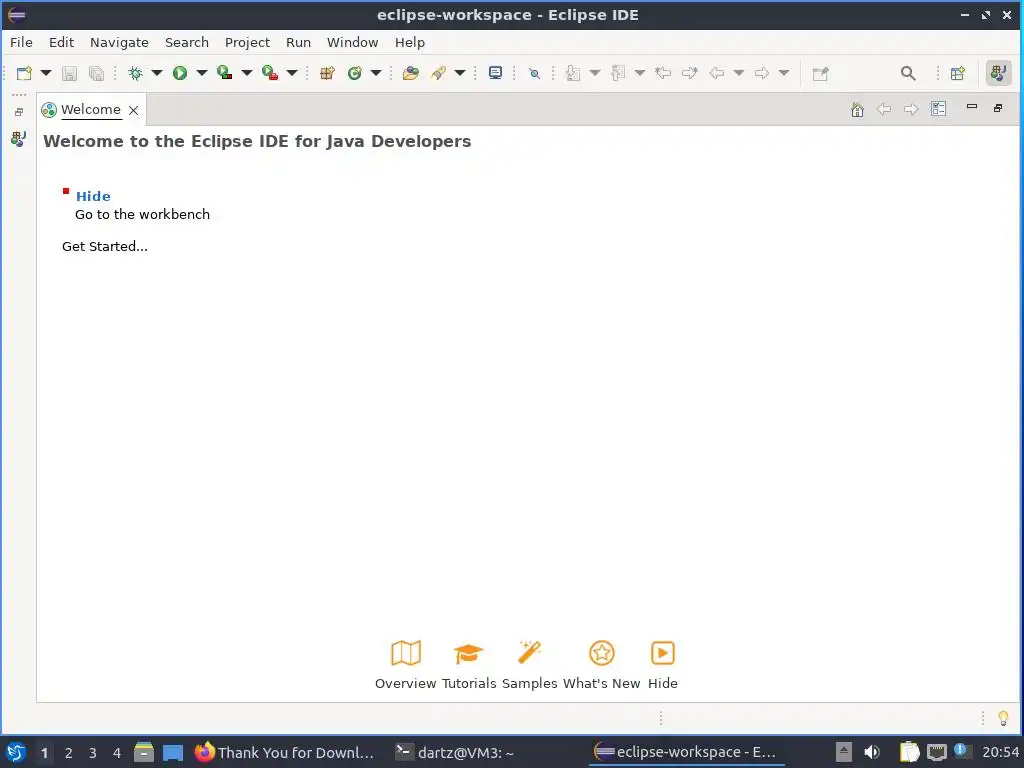The image size is (1024, 768).
Task: Close the Welcome tab
Action: click(x=133, y=110)
